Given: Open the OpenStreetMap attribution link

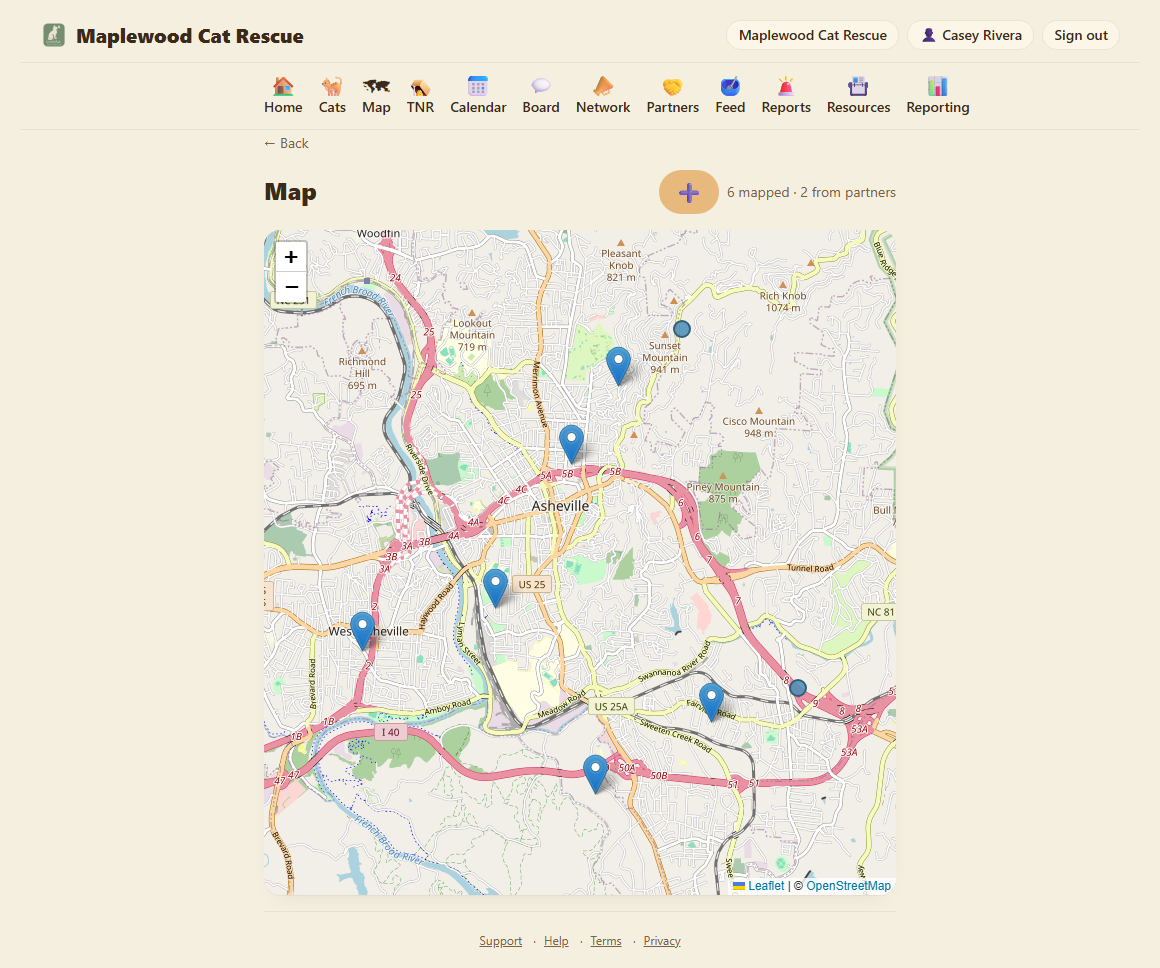Looking at the screenshot, I should pos(849,886).
